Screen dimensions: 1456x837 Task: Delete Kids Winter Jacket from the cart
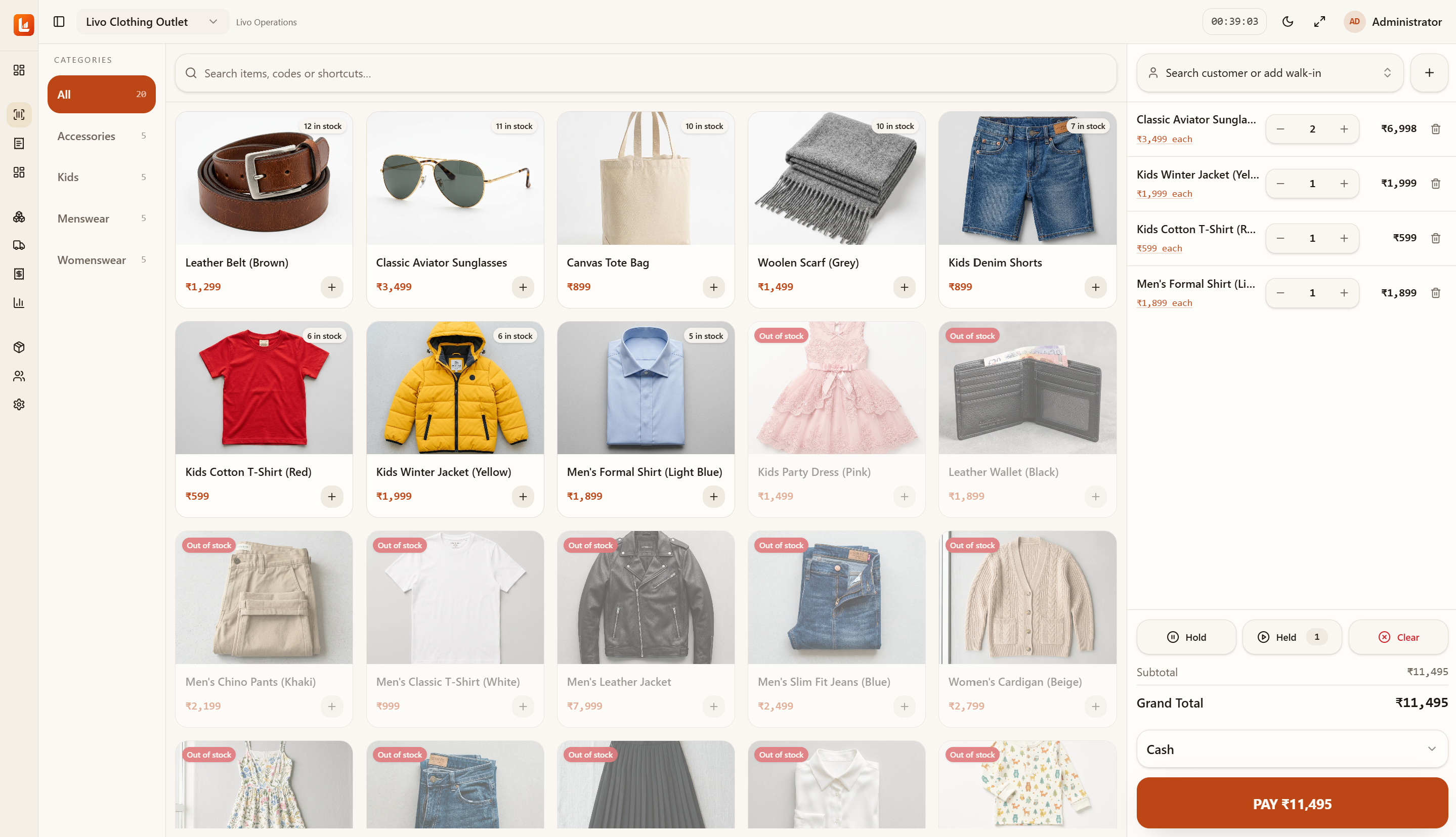[x=1435, y=184]
